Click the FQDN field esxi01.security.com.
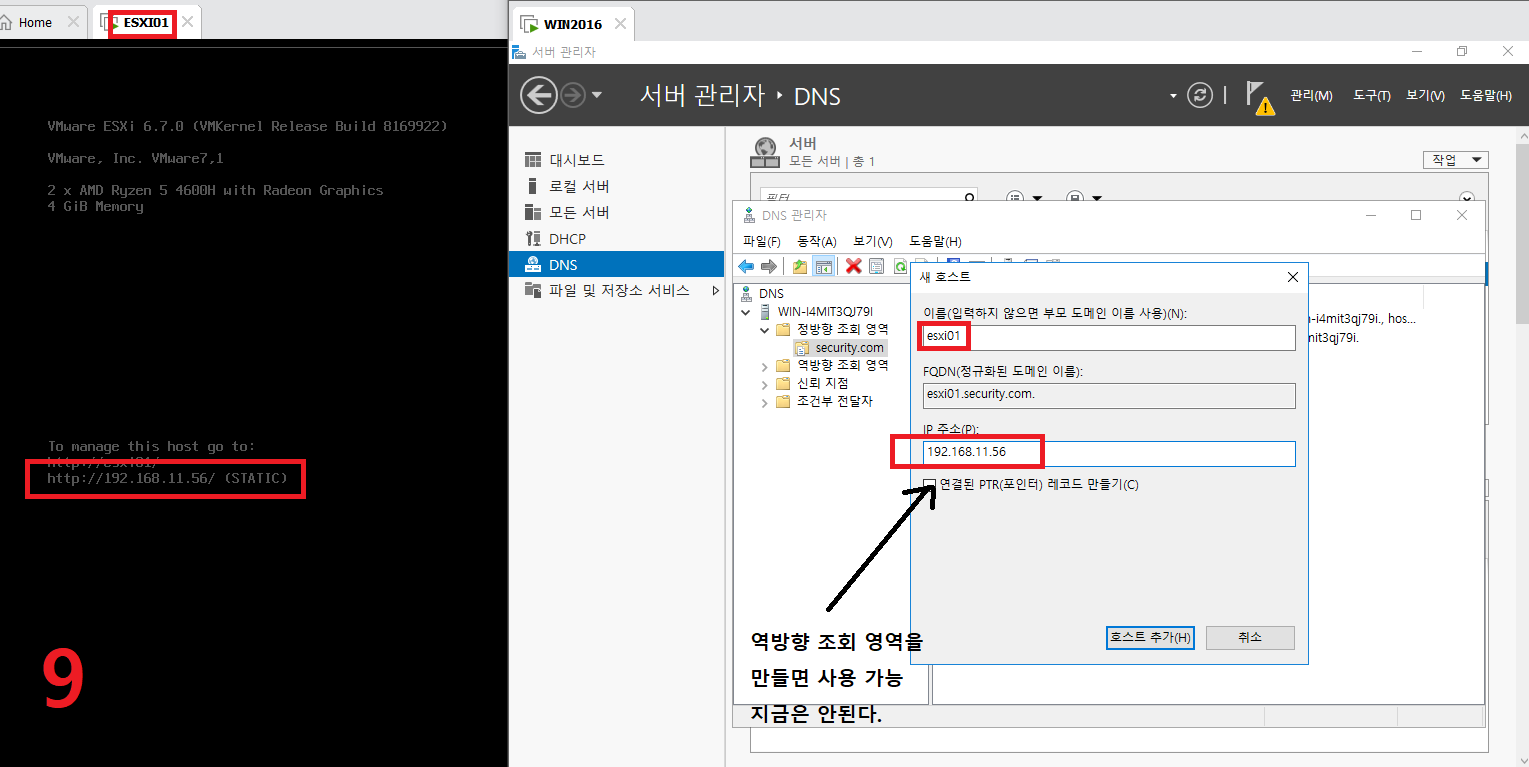1529x767 pixels. tap(1109, 395)
